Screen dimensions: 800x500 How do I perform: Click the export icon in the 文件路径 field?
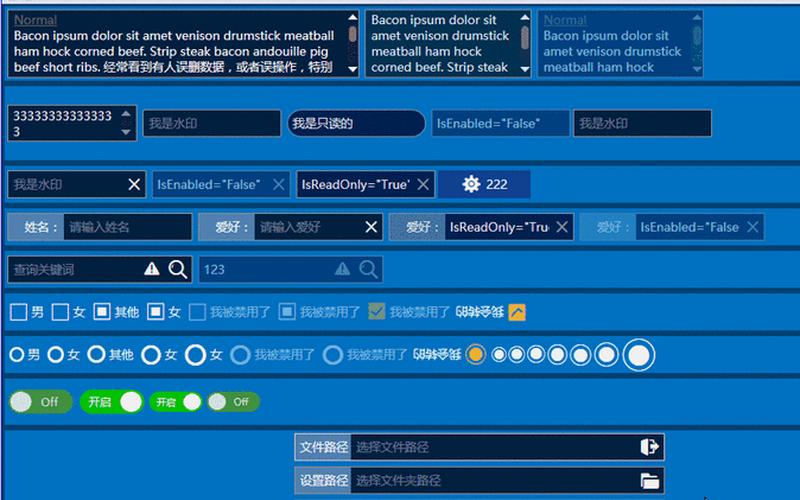click(x=649, y=447)
